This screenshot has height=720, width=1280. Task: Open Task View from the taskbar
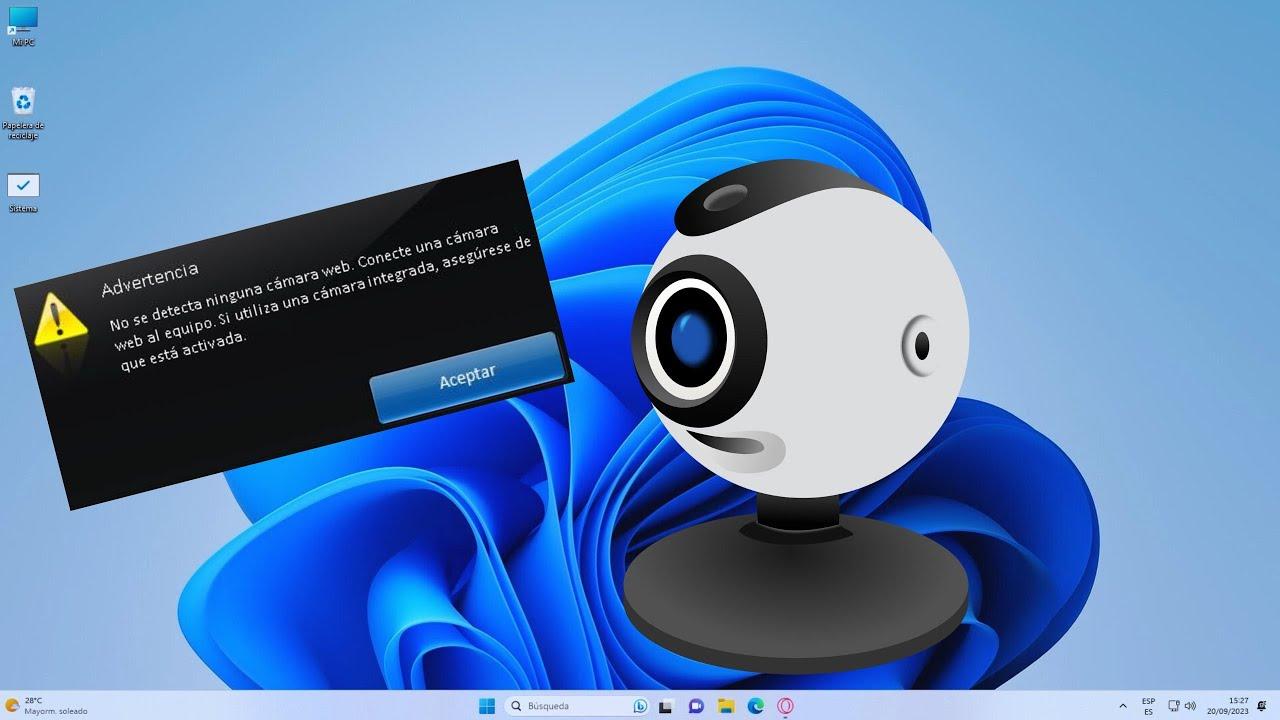665,706
